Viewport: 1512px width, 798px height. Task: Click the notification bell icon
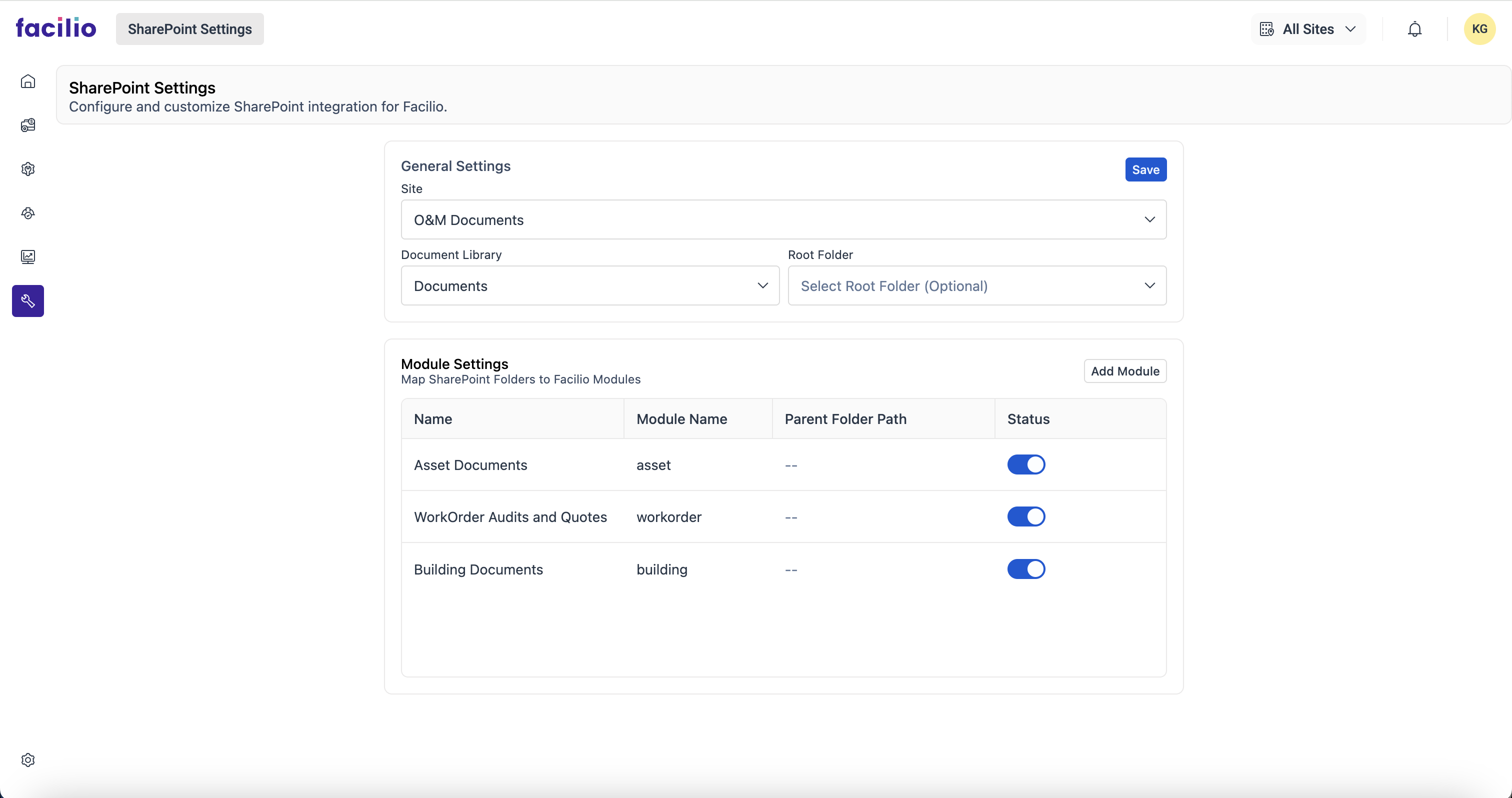pyautogui.click(x=1414, y=29)
